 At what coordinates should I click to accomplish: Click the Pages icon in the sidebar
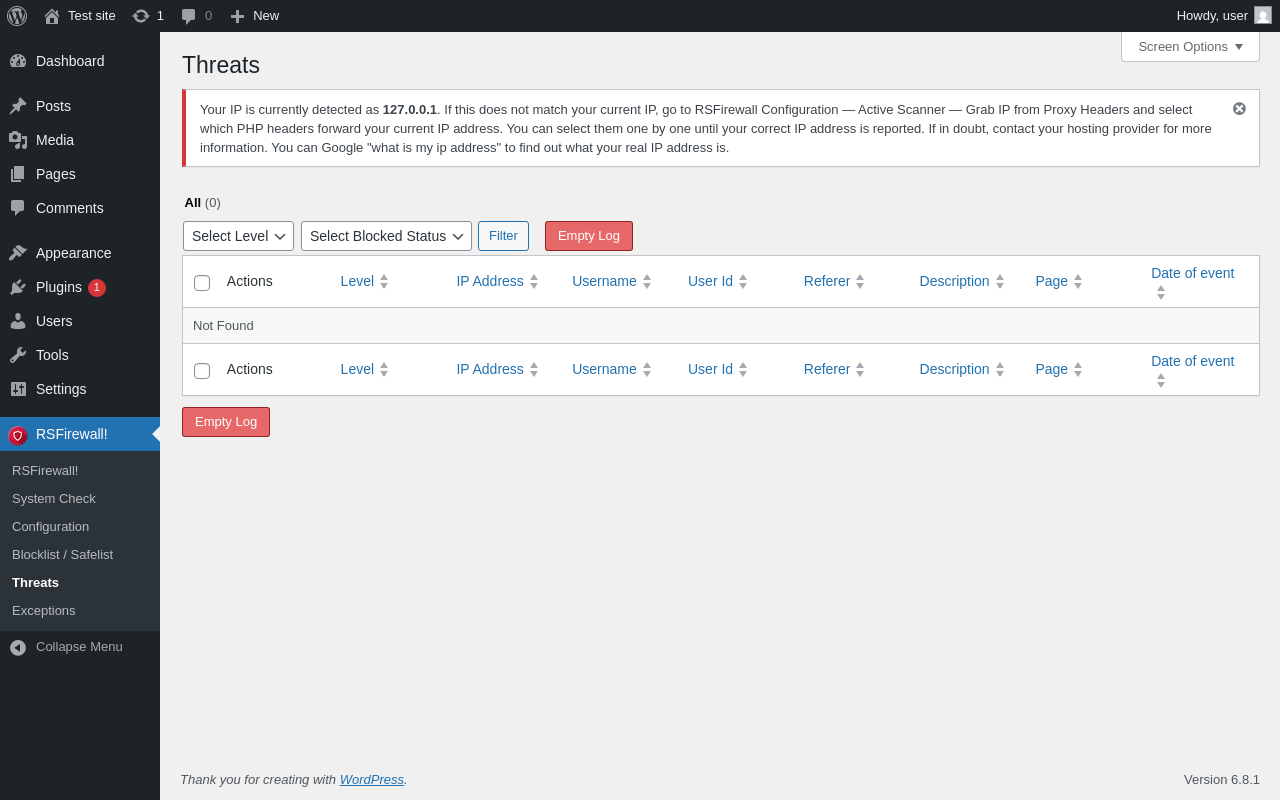tap(18, 174)
